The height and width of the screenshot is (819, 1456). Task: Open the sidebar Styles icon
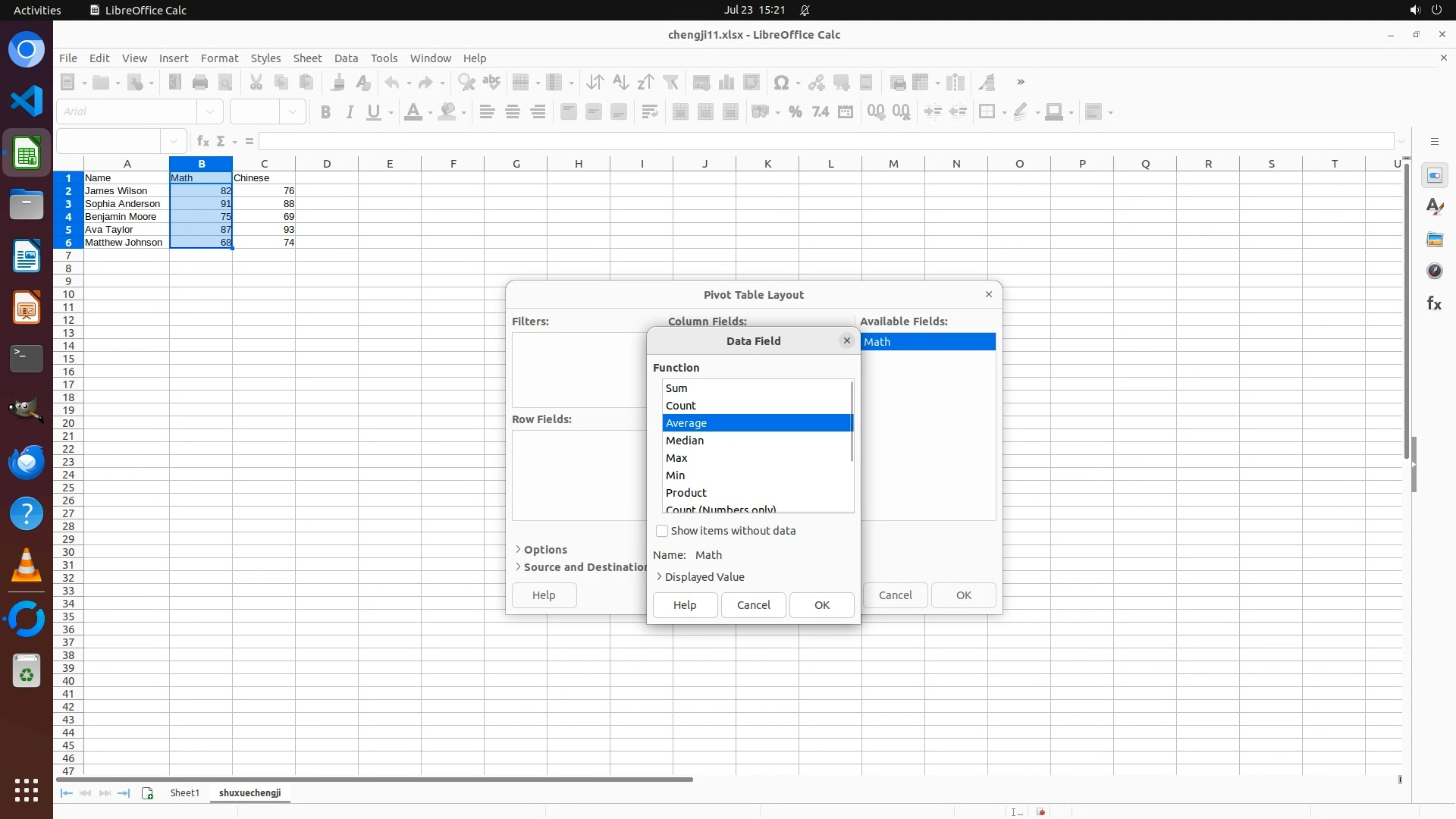pos(1434,207)
